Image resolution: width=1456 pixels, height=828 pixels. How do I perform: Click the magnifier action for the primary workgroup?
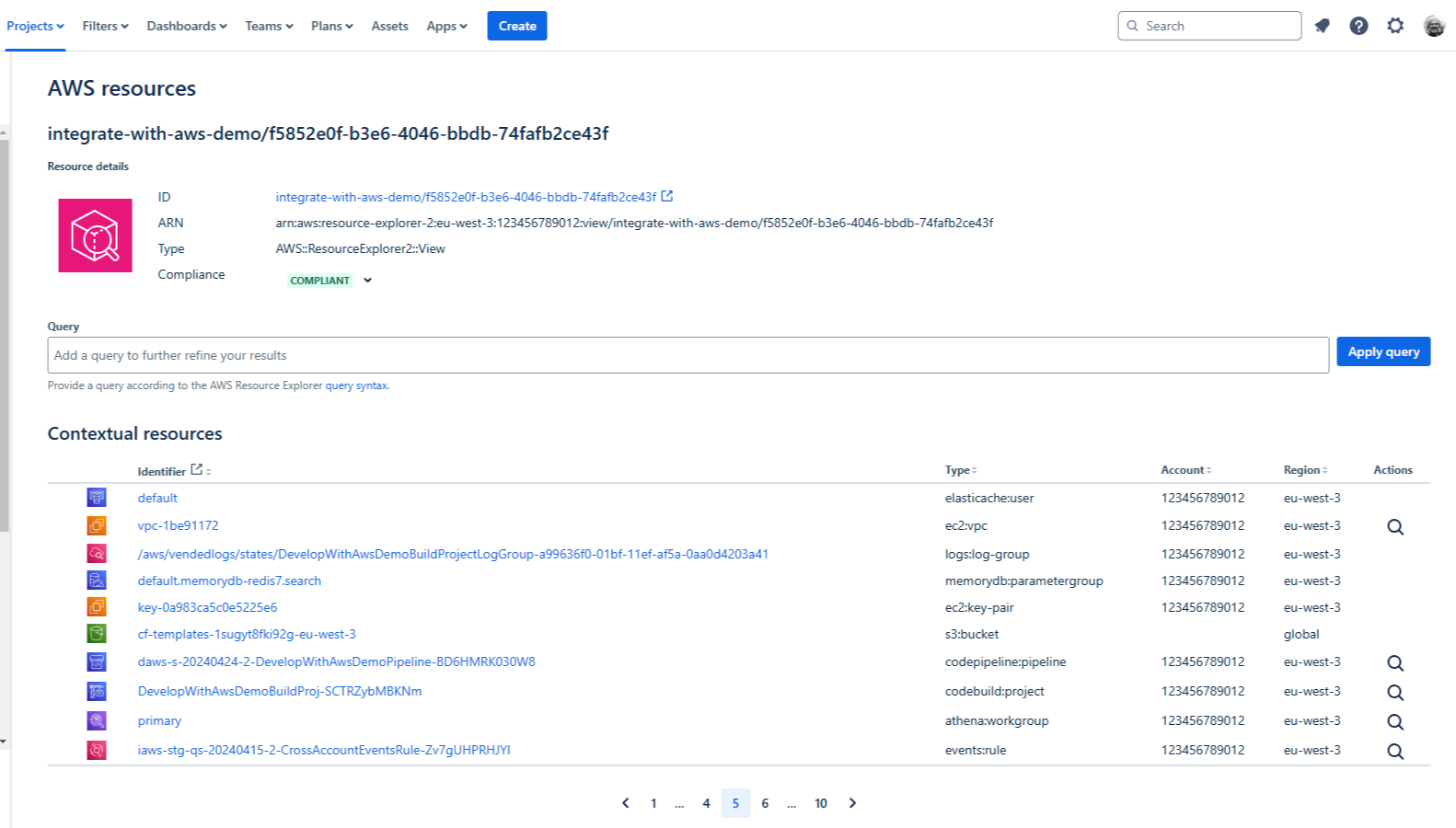(x=1395, y=722)
